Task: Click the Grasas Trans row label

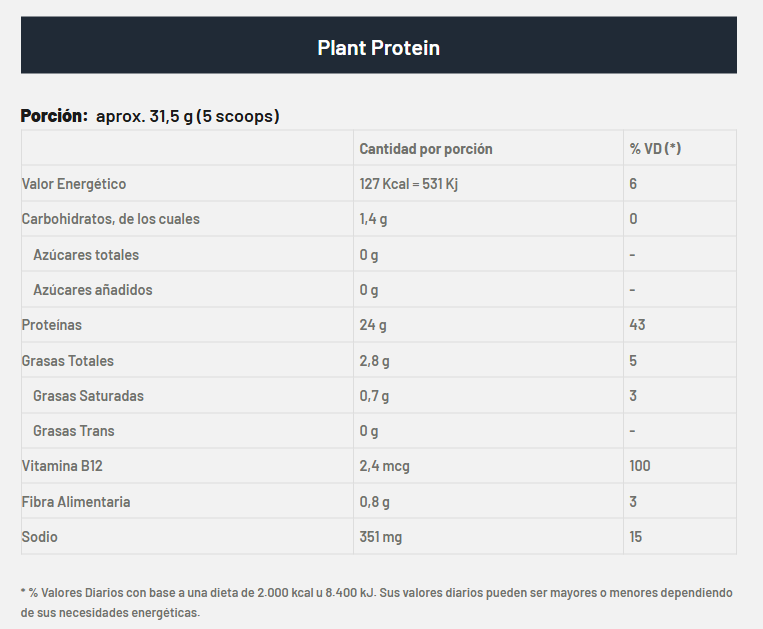Action: (x=74, y=431)
